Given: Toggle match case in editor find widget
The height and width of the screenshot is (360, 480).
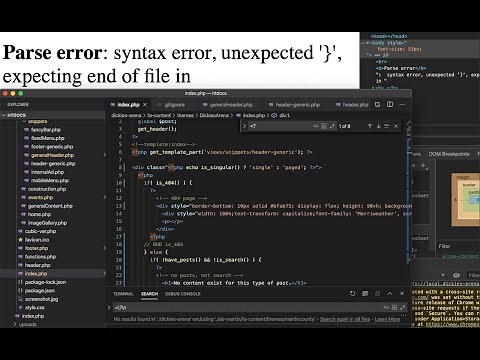Looking at the screenshot, I should click(315, 126).
